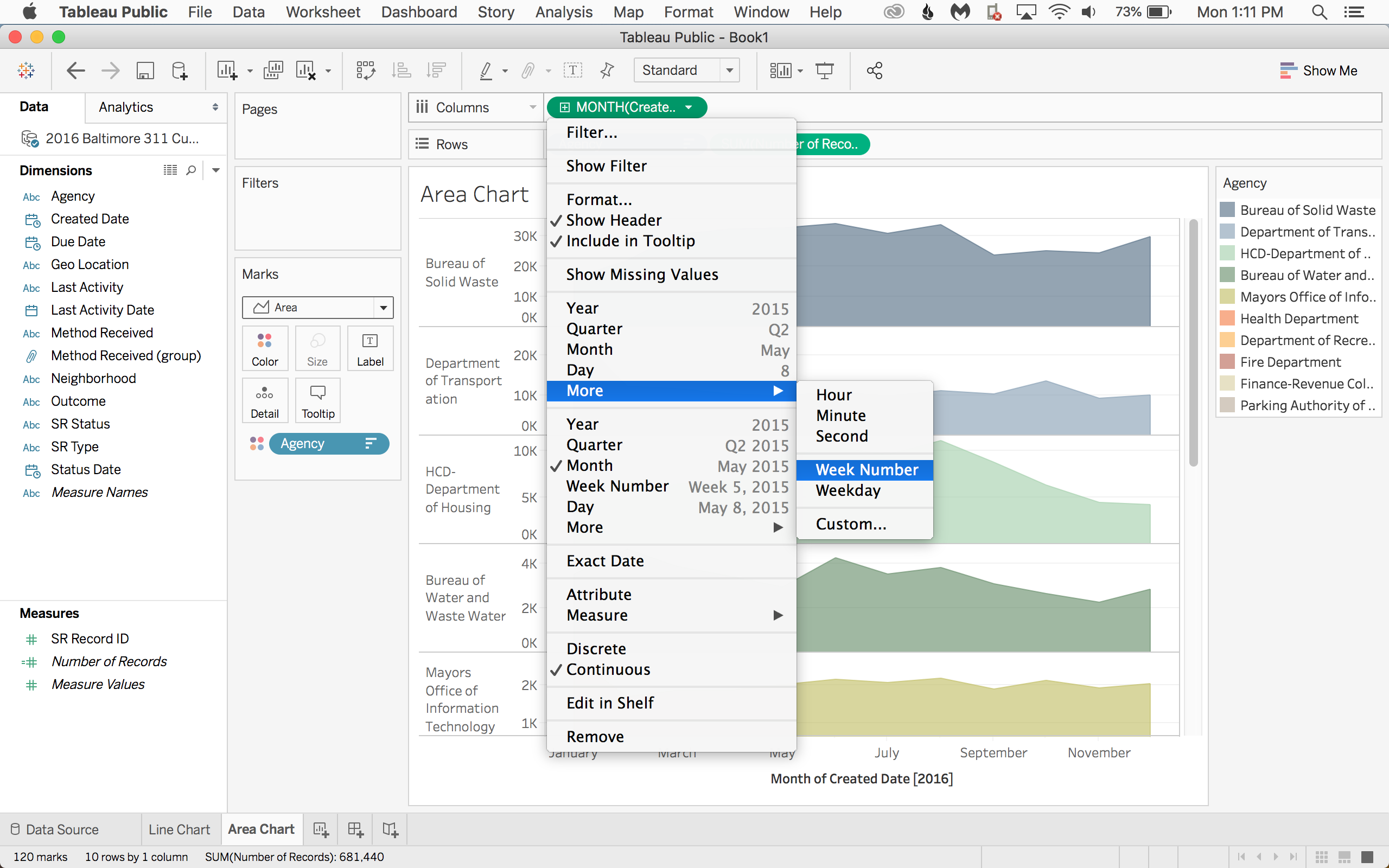Open the Color card in Marks
This screenshot has width=1389, height=868.
click(x=265, y=348)
